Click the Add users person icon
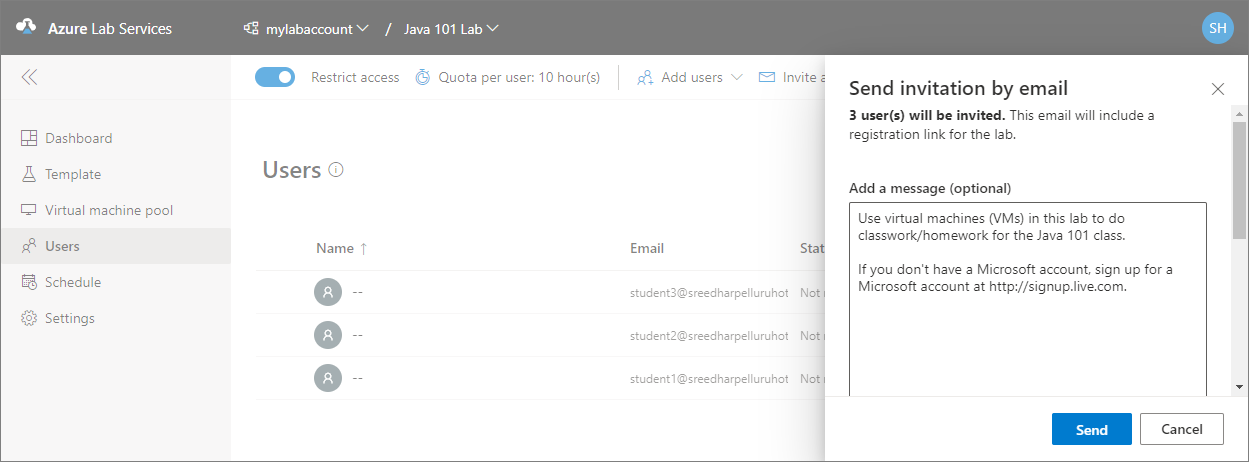This screenshot has width=1249, height=462. (645, 77)
